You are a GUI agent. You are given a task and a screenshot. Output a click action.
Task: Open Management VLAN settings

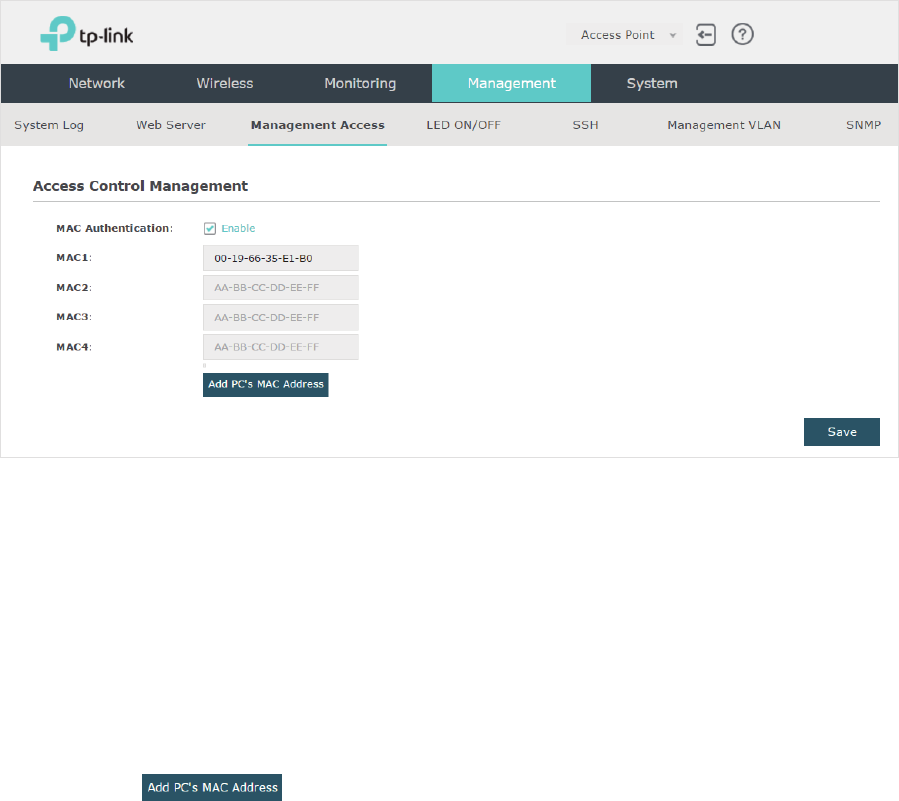(724, 125)
